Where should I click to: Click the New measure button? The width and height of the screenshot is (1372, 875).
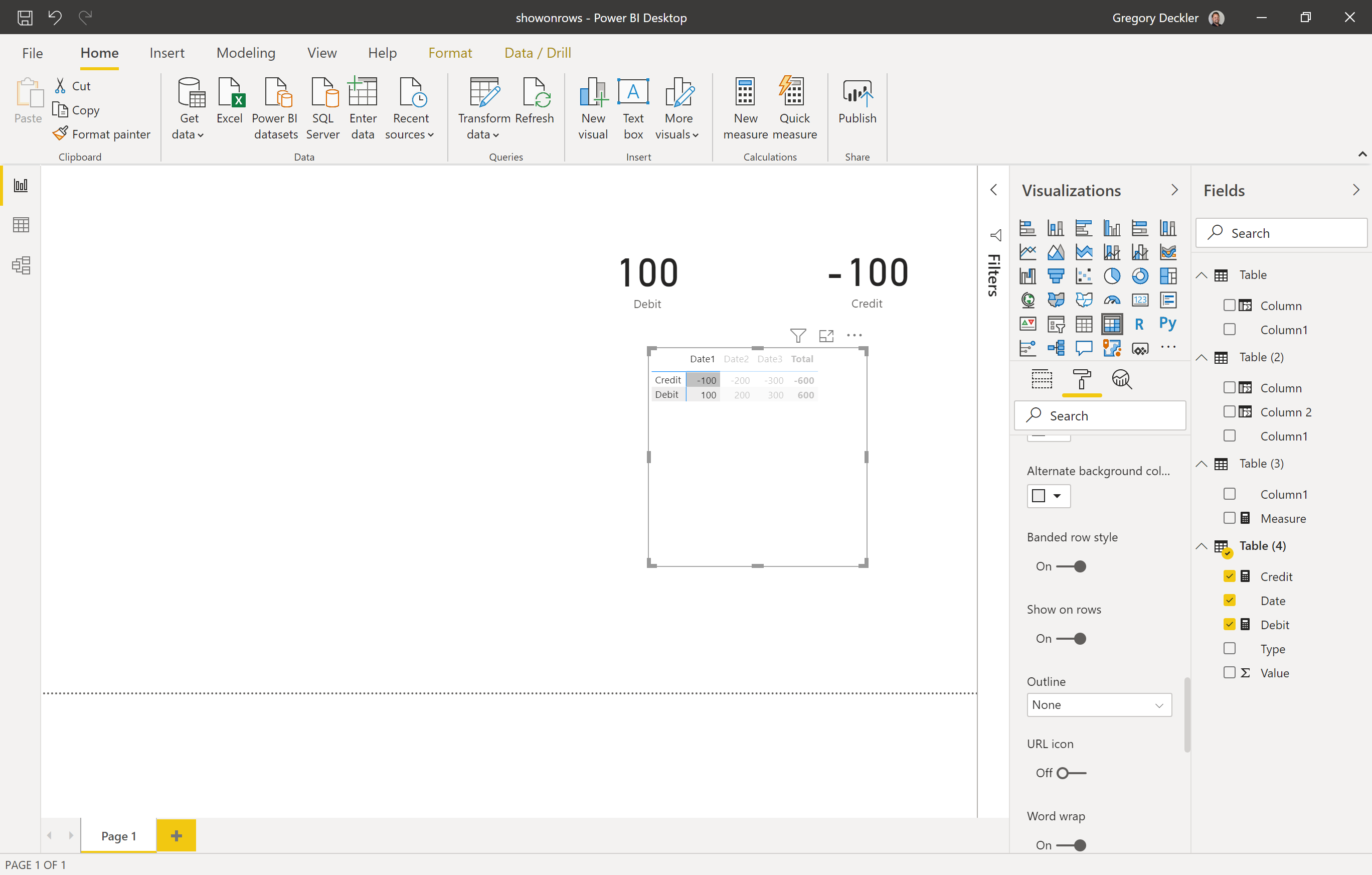[745, 108]
